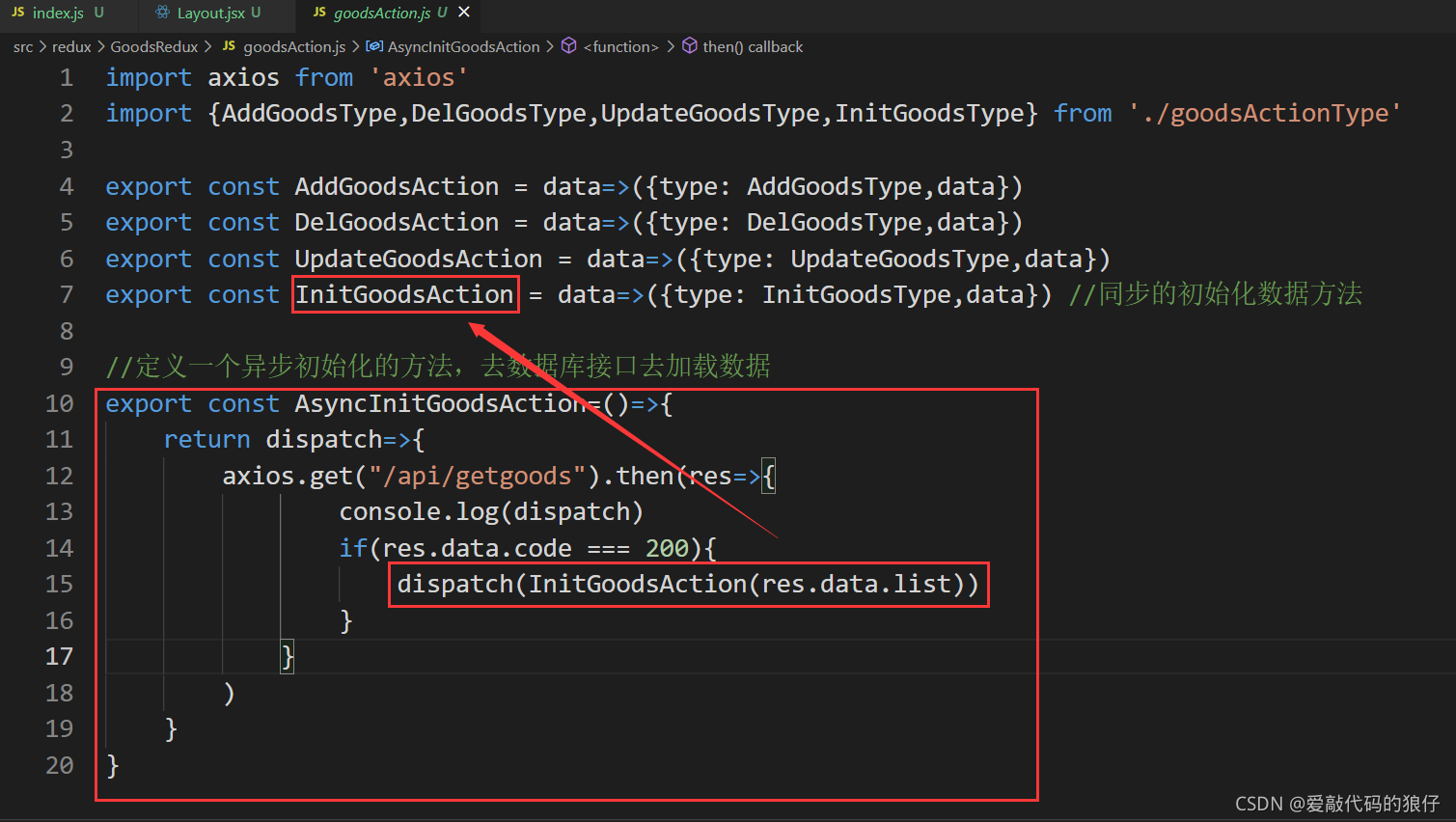Click the goodsAction.js breadcrumb label

pyautogui.click(x=294, y=45)
